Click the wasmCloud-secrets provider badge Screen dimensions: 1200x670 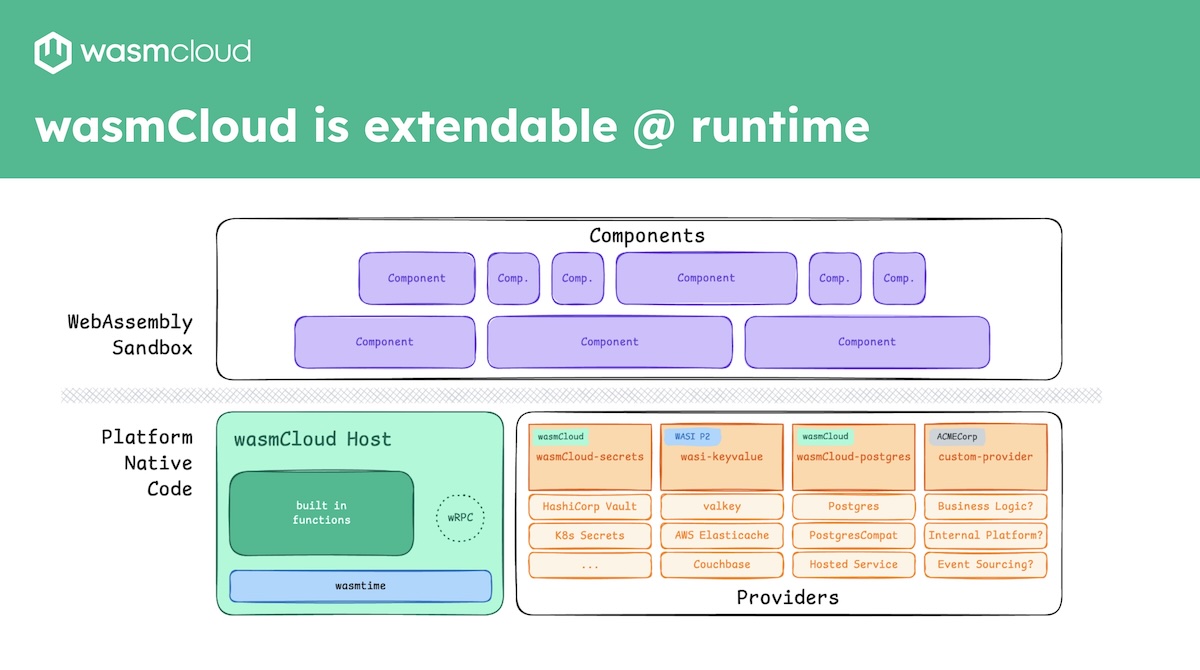click(589, 456)
